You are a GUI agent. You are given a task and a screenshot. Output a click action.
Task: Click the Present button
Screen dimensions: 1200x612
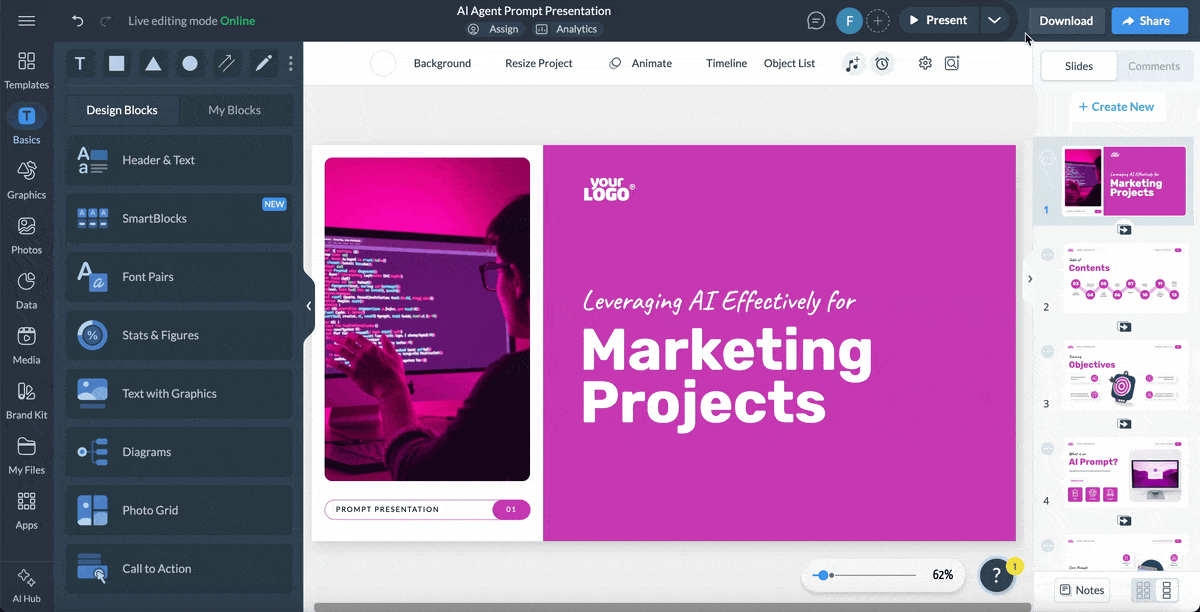[938, 20]
